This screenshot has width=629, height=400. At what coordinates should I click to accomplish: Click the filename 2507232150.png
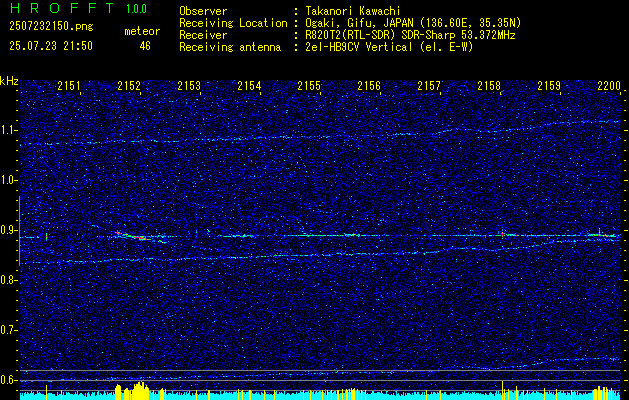coord(51,27)
